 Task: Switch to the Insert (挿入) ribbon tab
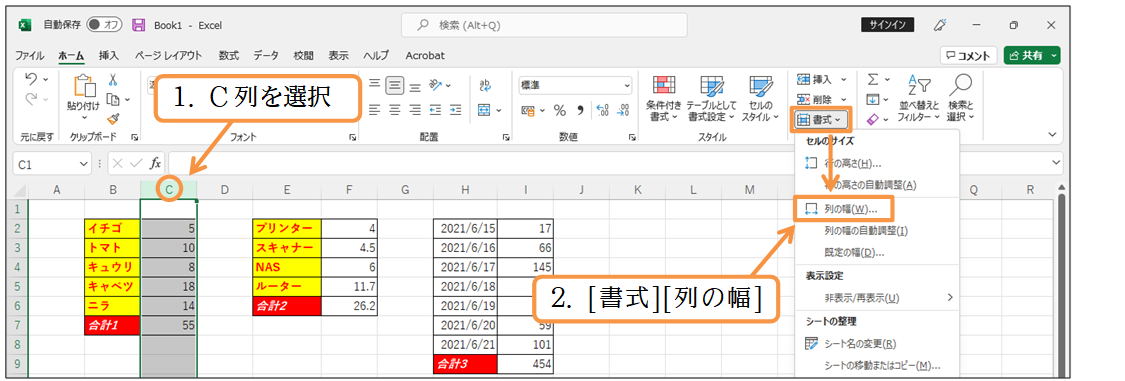coord(109,55)
